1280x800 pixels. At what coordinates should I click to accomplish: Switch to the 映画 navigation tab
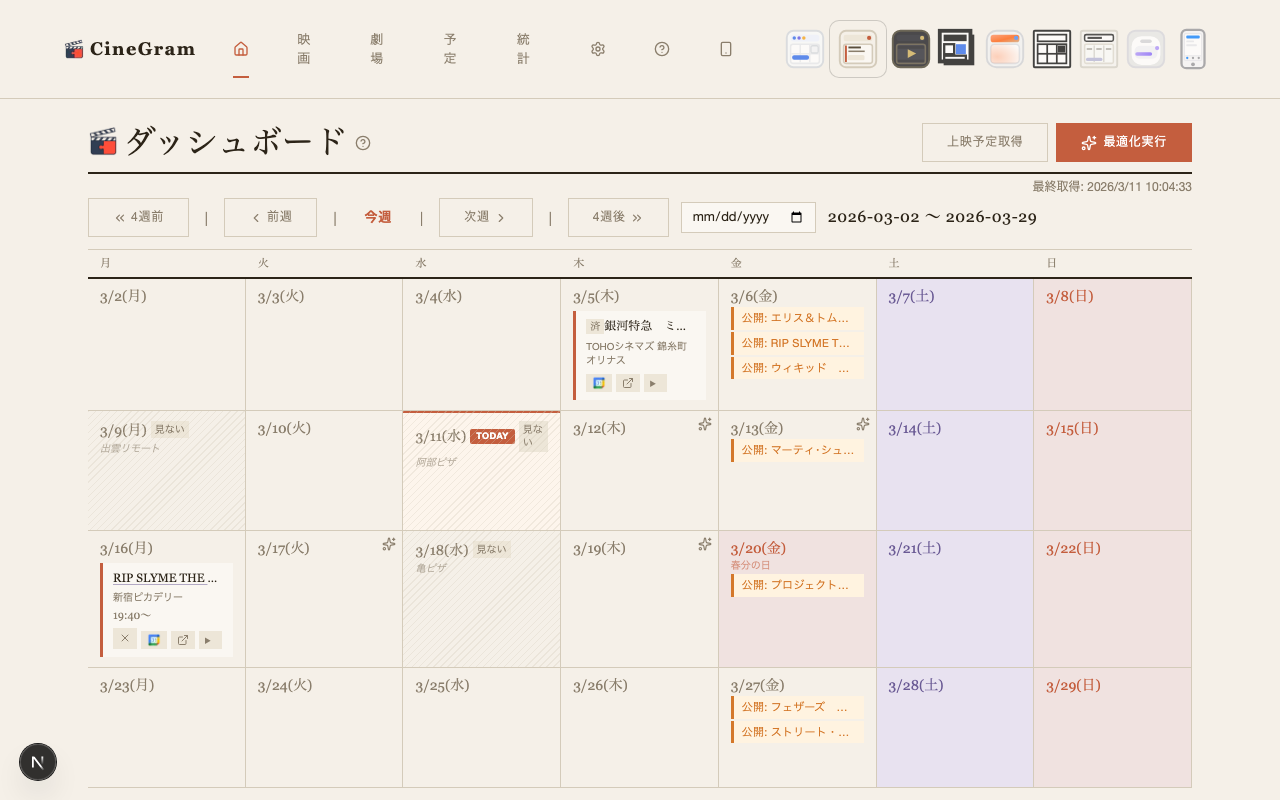click(x=304, y=49)
